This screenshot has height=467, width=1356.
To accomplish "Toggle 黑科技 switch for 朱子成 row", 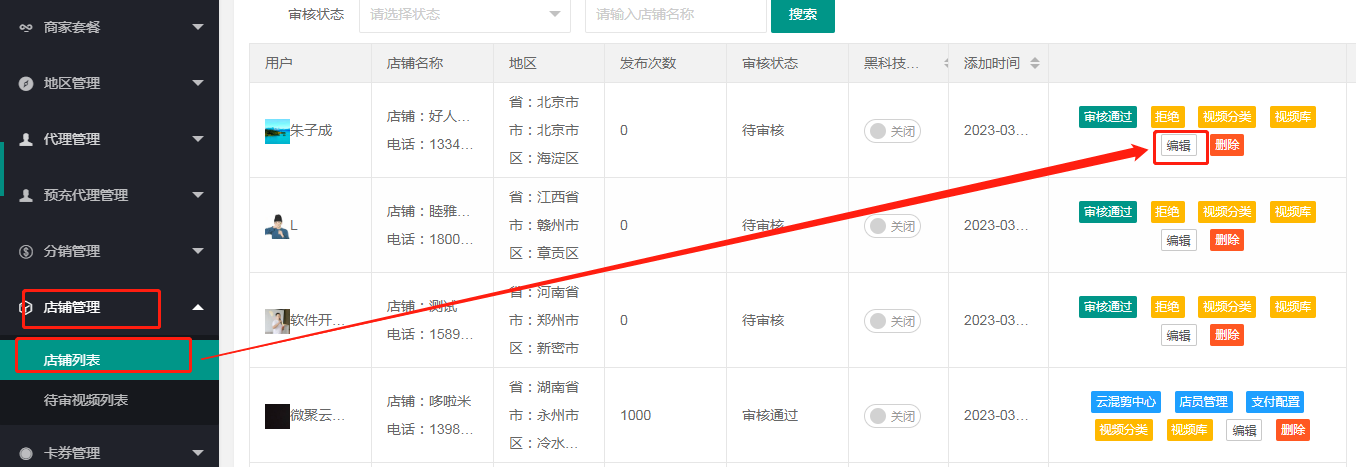I will [892, 131].
